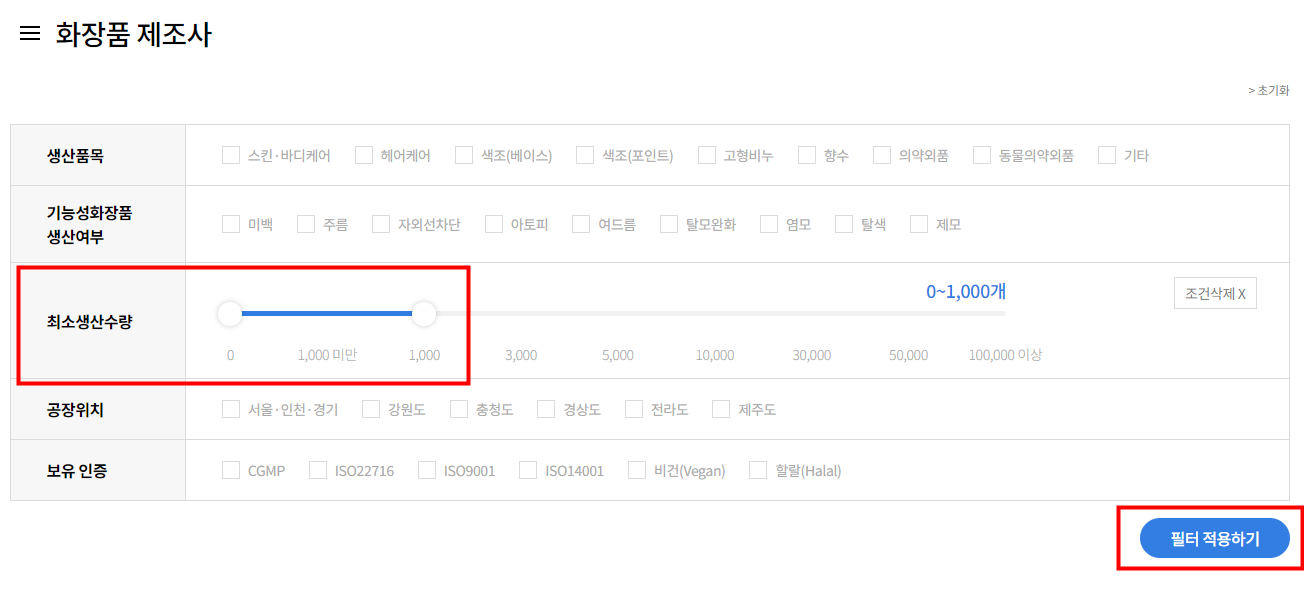Check the 비건(Vegan) certification box
The height and width of the screenshot is (593, 1304).
click(637, 470)
